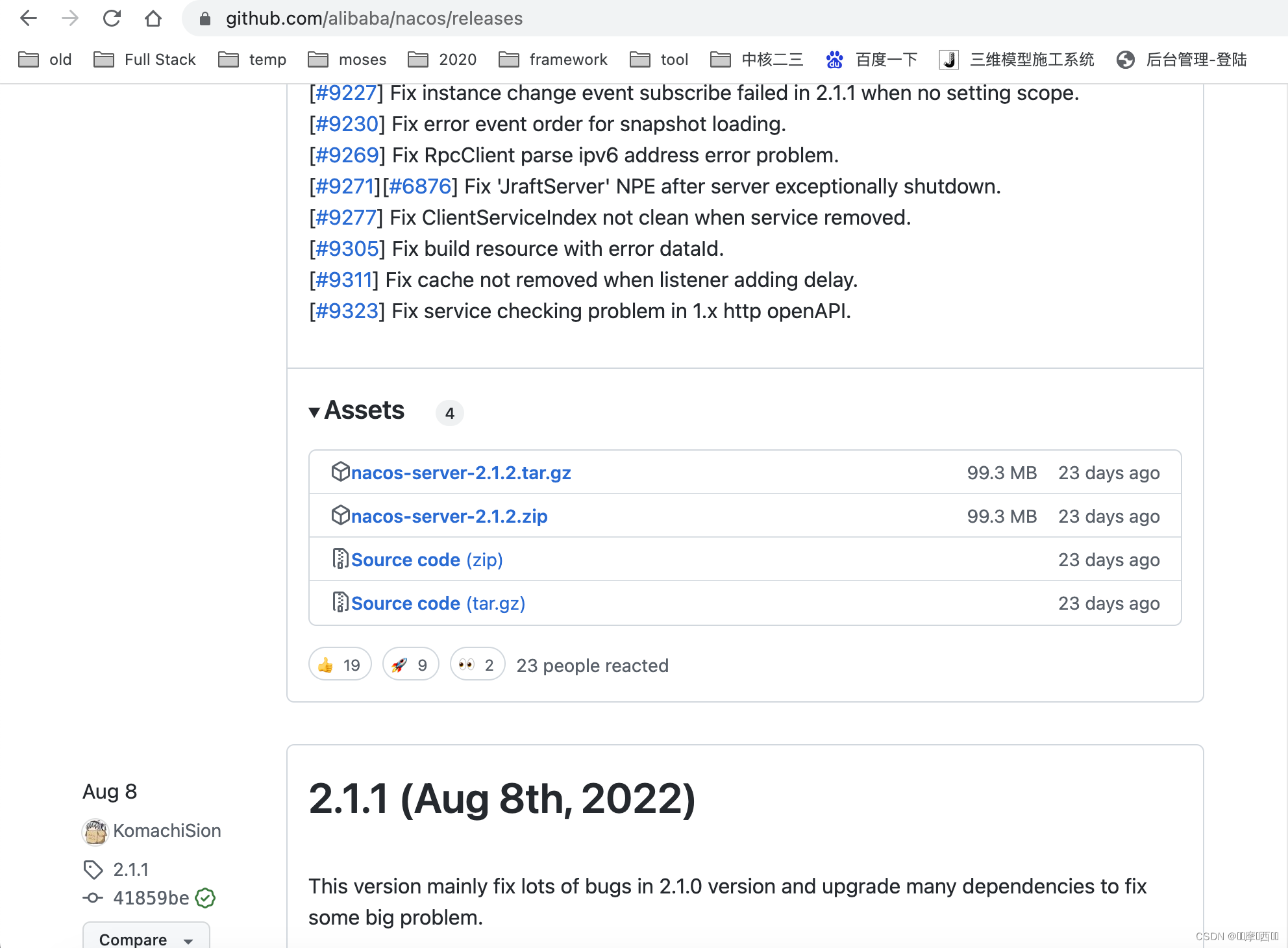Screen dimensions: 1288x948
Task: Click the verified checkmark badge by 41859be
Action: click(x=205, y=898)
